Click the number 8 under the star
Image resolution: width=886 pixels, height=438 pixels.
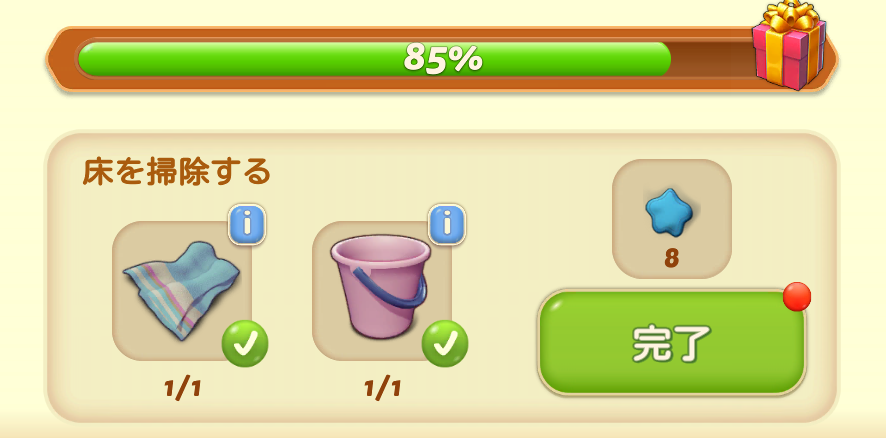click(x=671, y=258)
